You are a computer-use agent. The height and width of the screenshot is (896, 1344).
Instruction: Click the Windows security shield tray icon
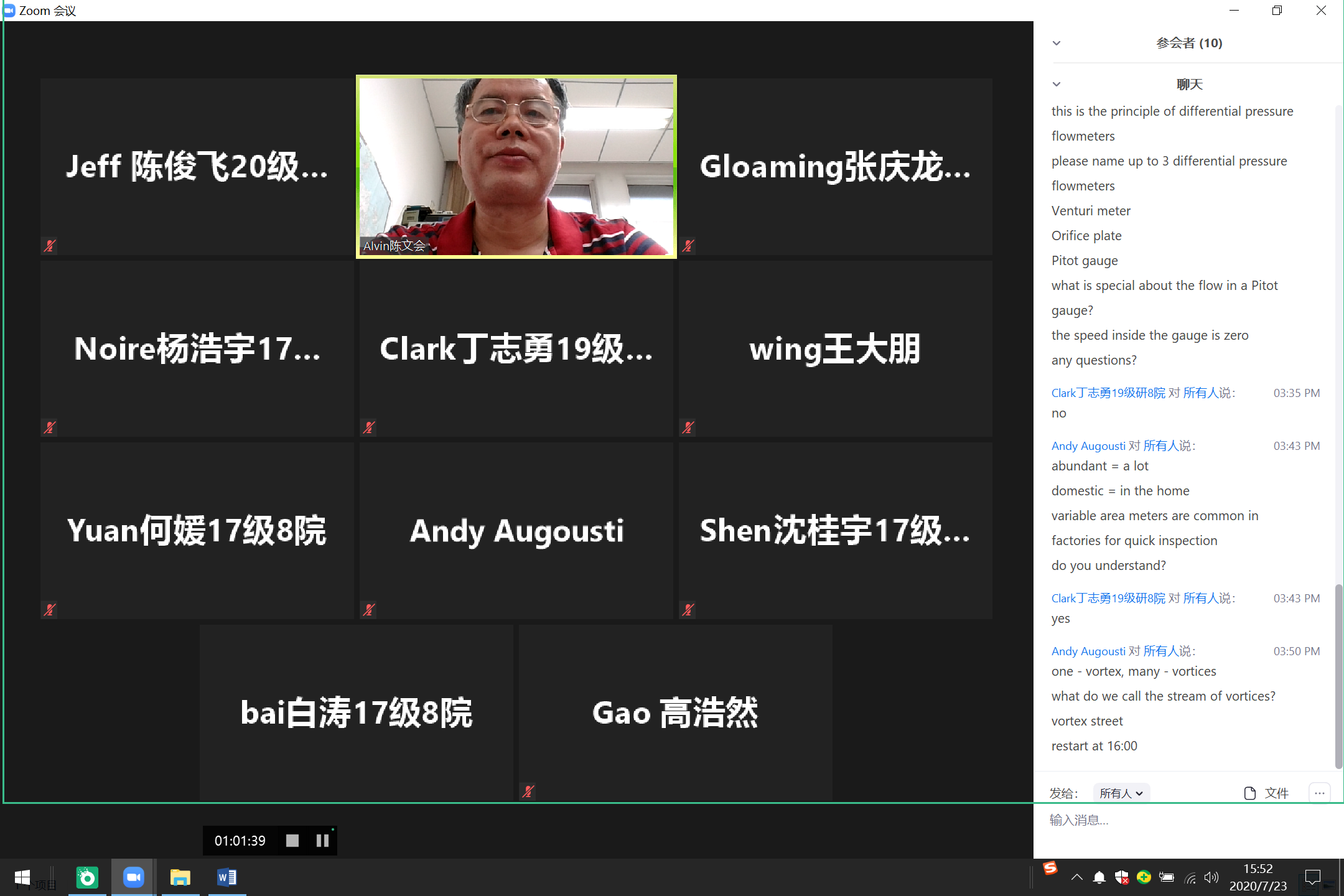click(x=1122, y=877)
